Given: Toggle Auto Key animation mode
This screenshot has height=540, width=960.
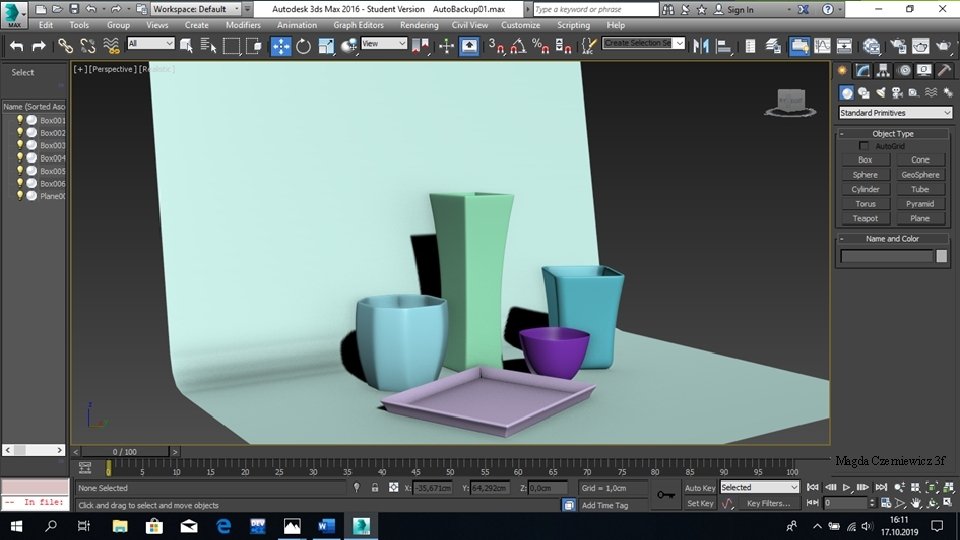Looking at the screenshot, I should tap(699, 488).
